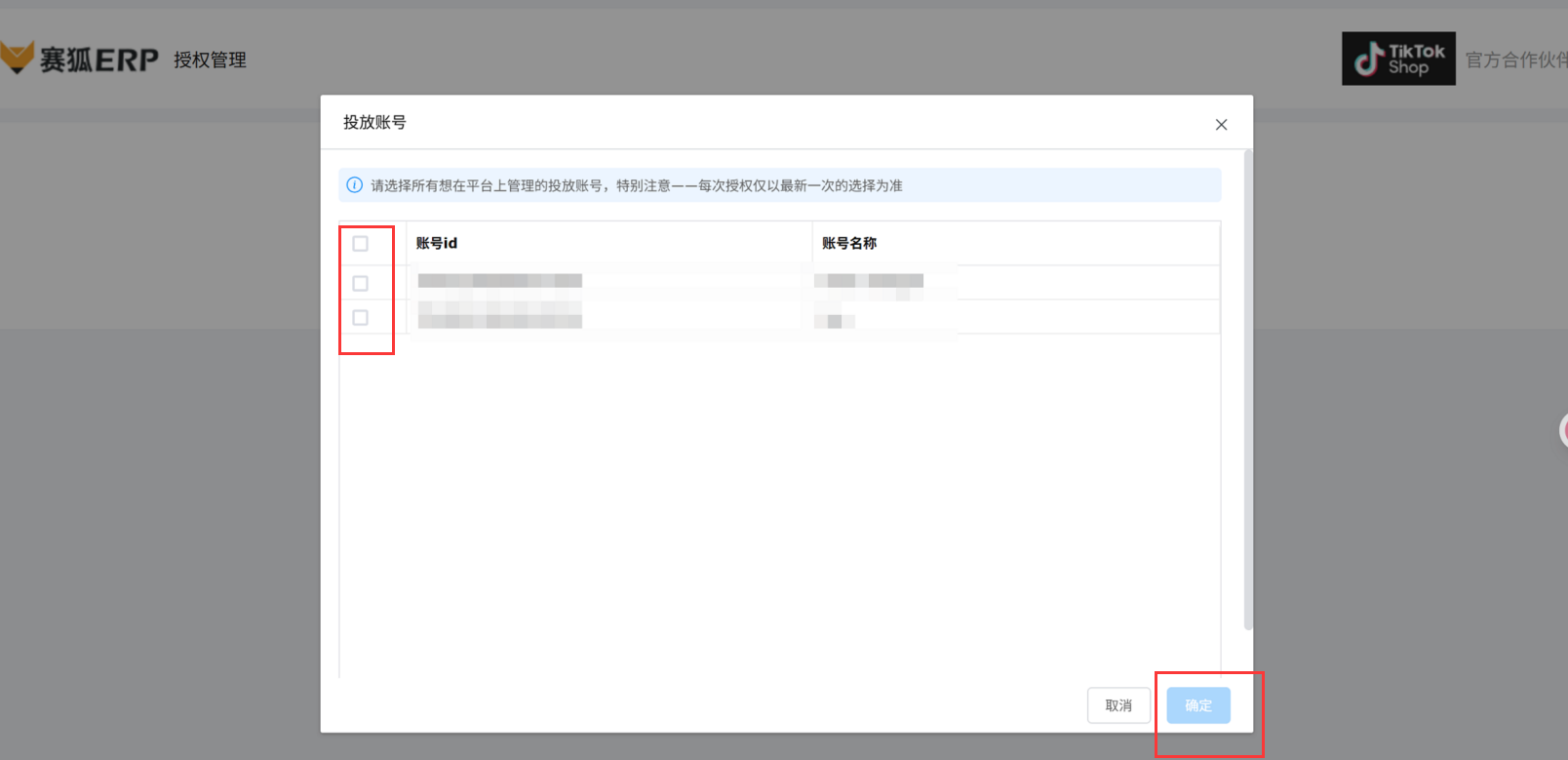Click the blue notice text about 投放账号
Screen dimensions: 1568x760
[636, 185]
